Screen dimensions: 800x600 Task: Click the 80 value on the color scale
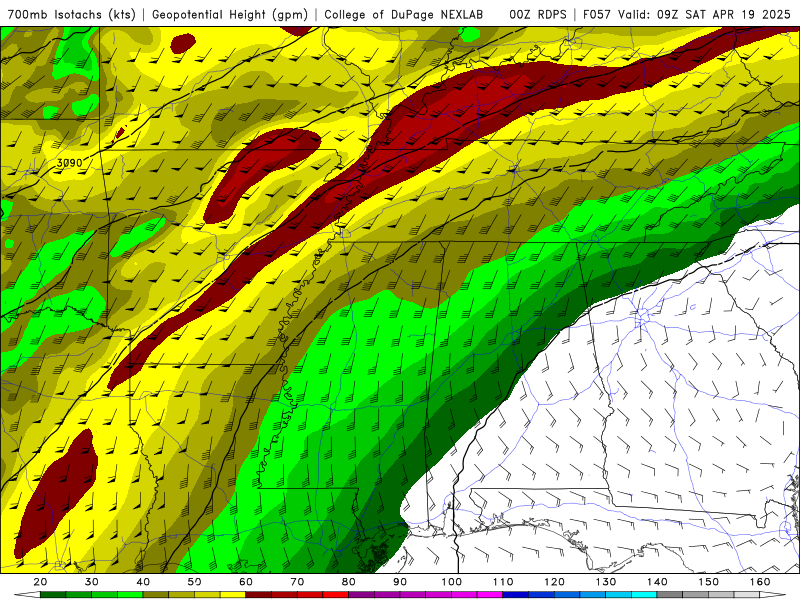click(348, 582)
